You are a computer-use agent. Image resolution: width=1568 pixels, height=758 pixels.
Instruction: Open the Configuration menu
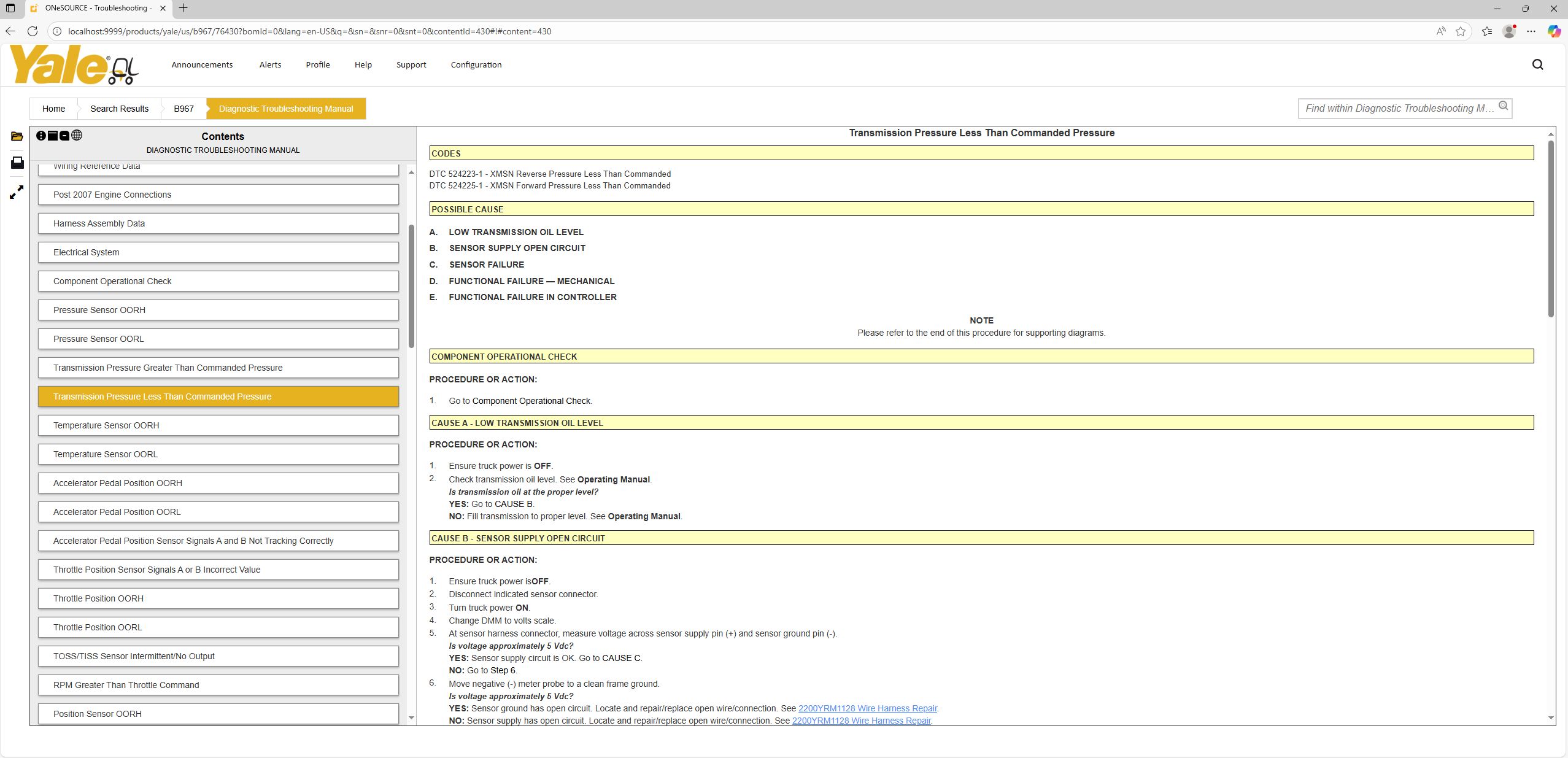(476, 64)
